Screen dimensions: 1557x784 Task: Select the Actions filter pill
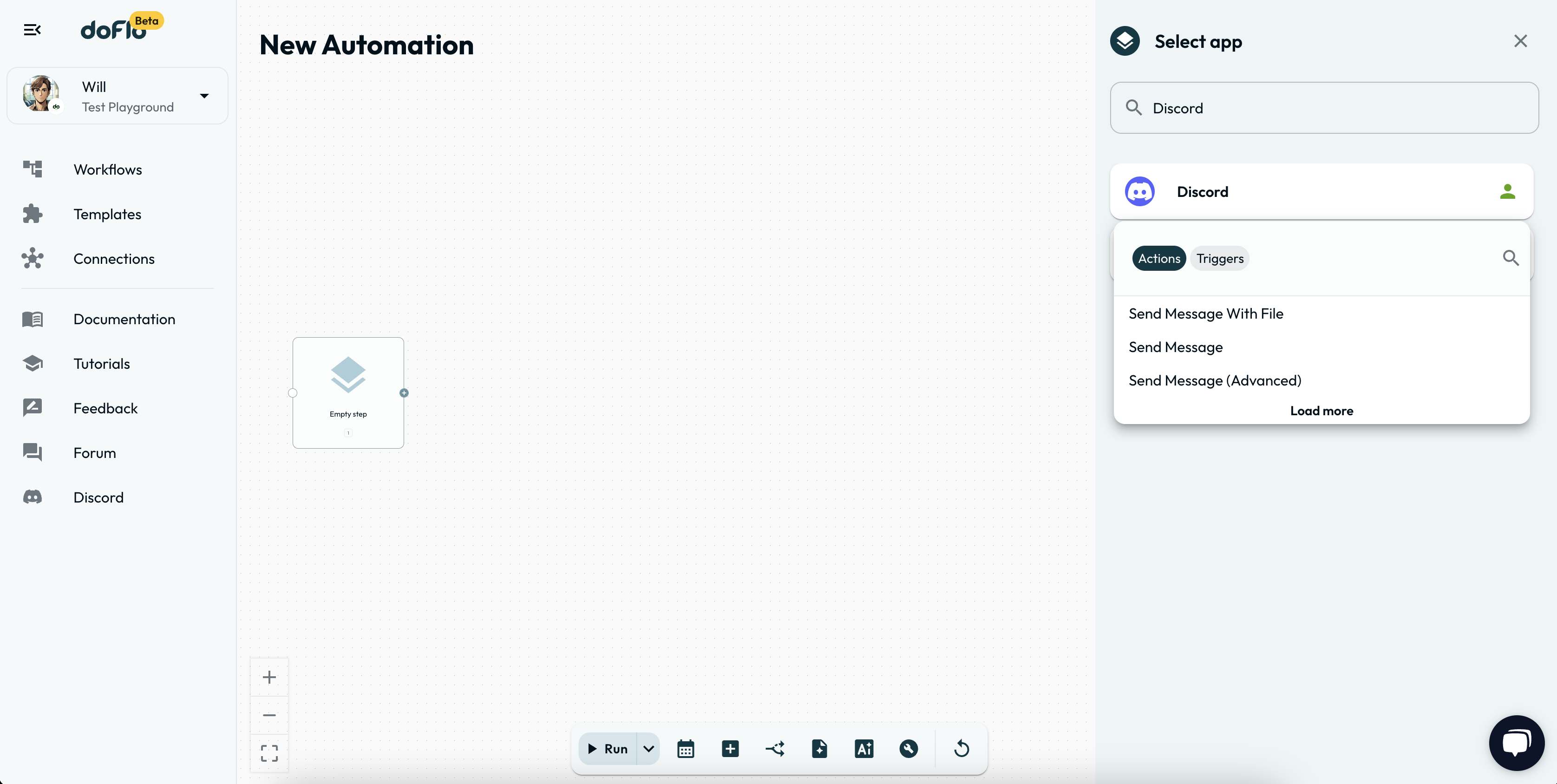[x=1158, y=258]
